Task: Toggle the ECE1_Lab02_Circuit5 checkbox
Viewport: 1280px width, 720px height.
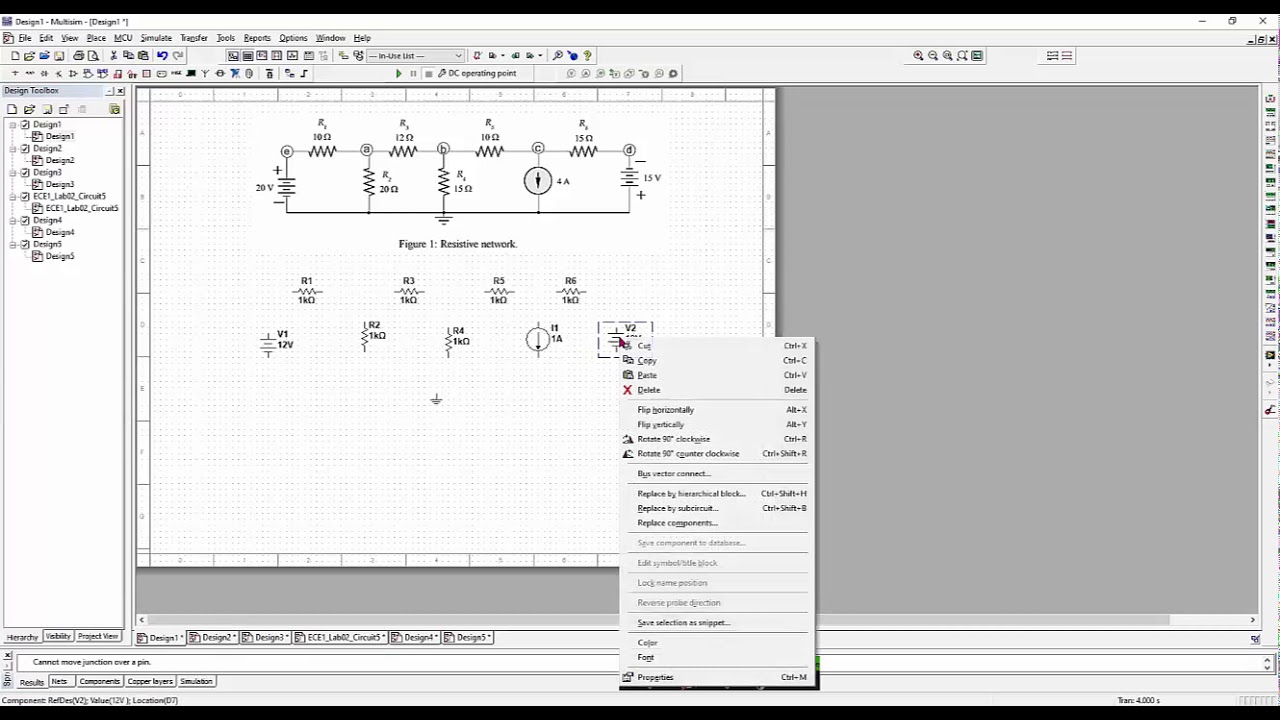Action: pos(25,196)
